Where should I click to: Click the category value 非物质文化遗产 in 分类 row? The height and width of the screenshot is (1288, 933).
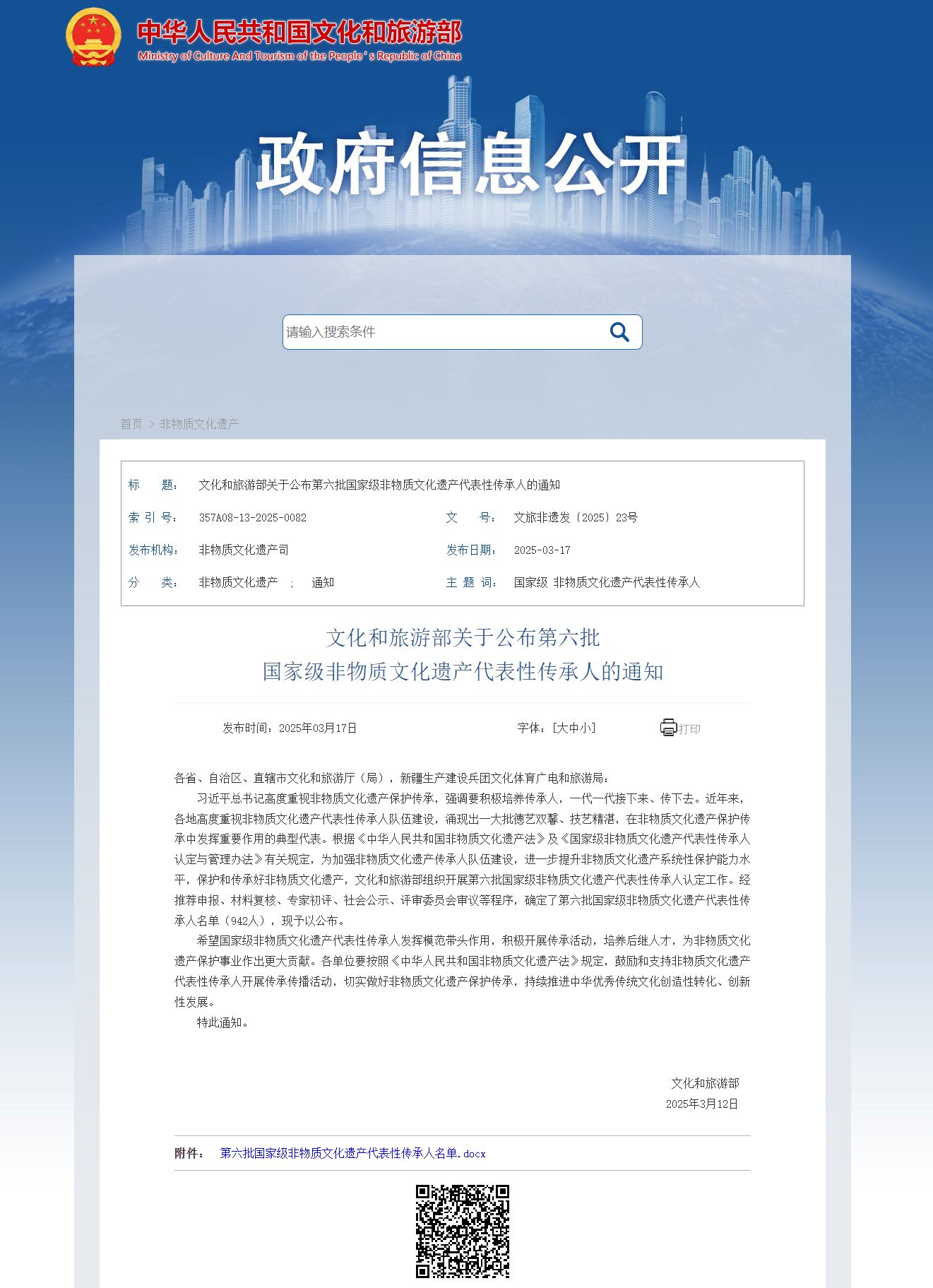click(238, 583)
